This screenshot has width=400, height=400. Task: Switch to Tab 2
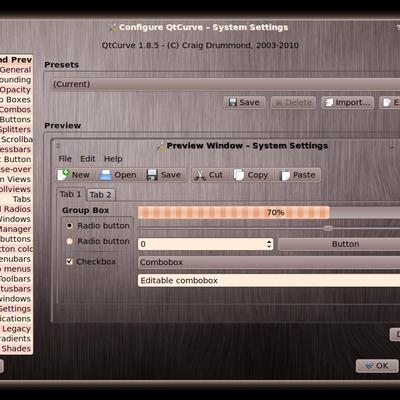tap(101, 195)
